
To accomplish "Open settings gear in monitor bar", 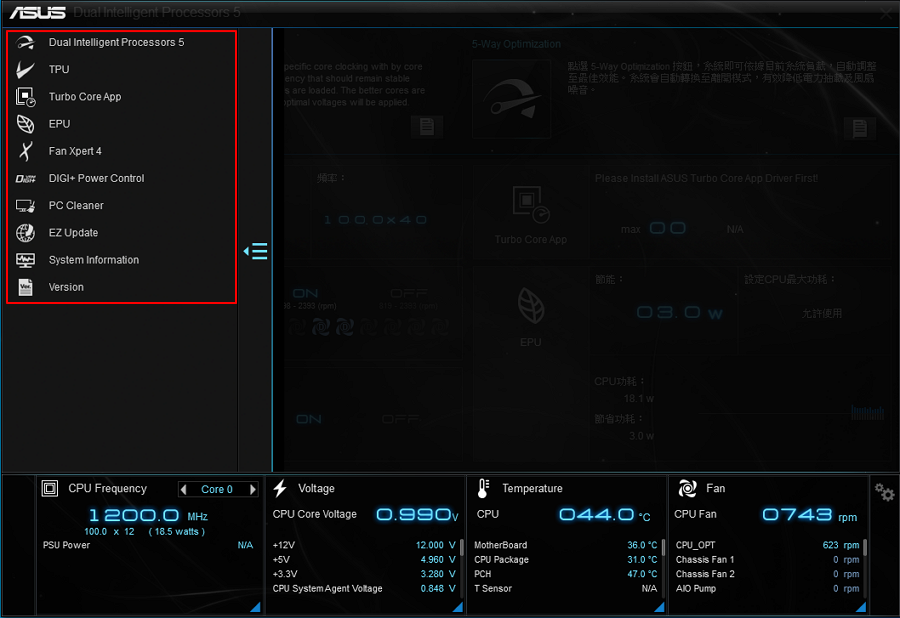I will click(884, 492).
